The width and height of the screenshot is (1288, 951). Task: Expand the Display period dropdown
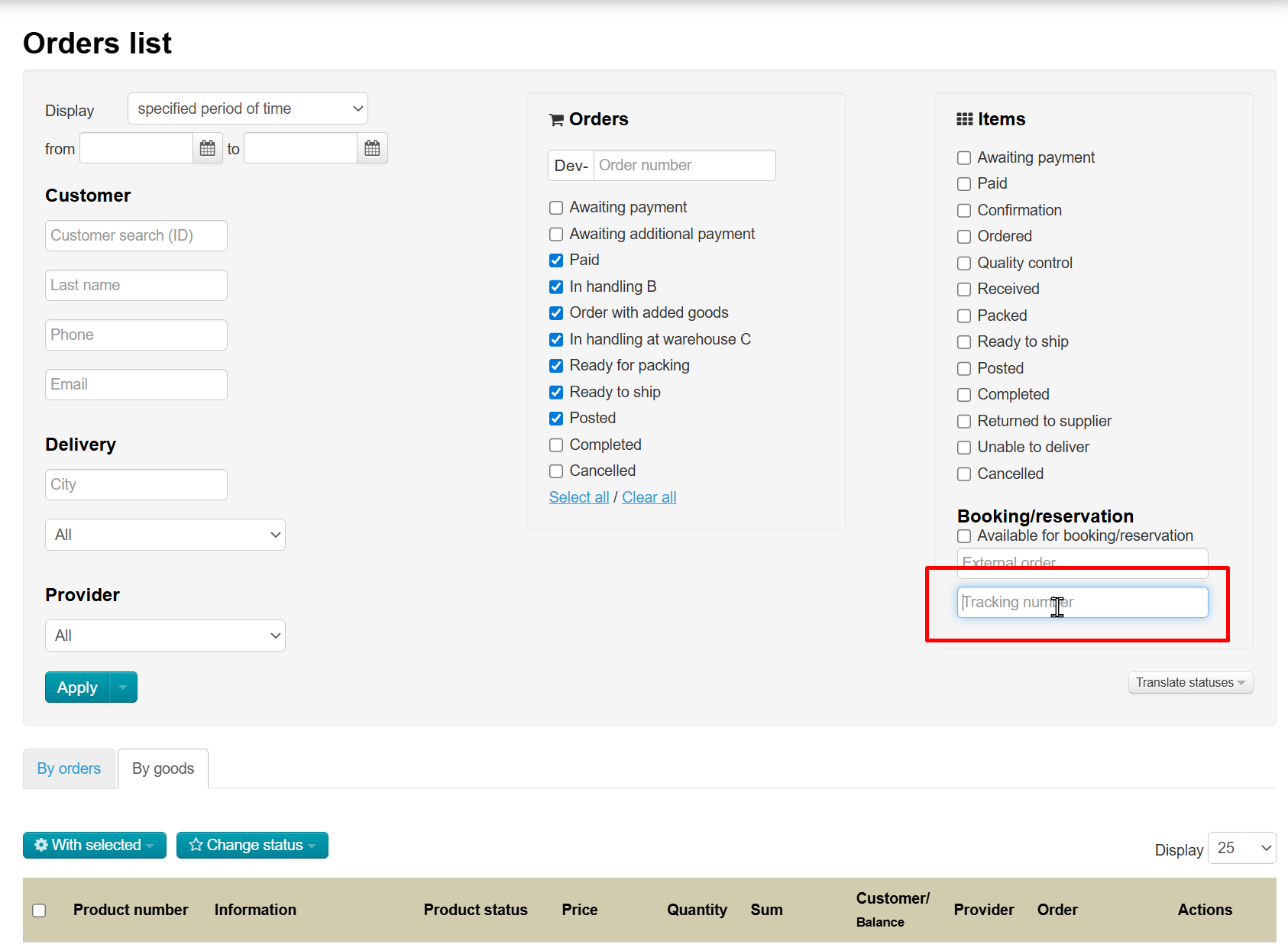point(248,108)
